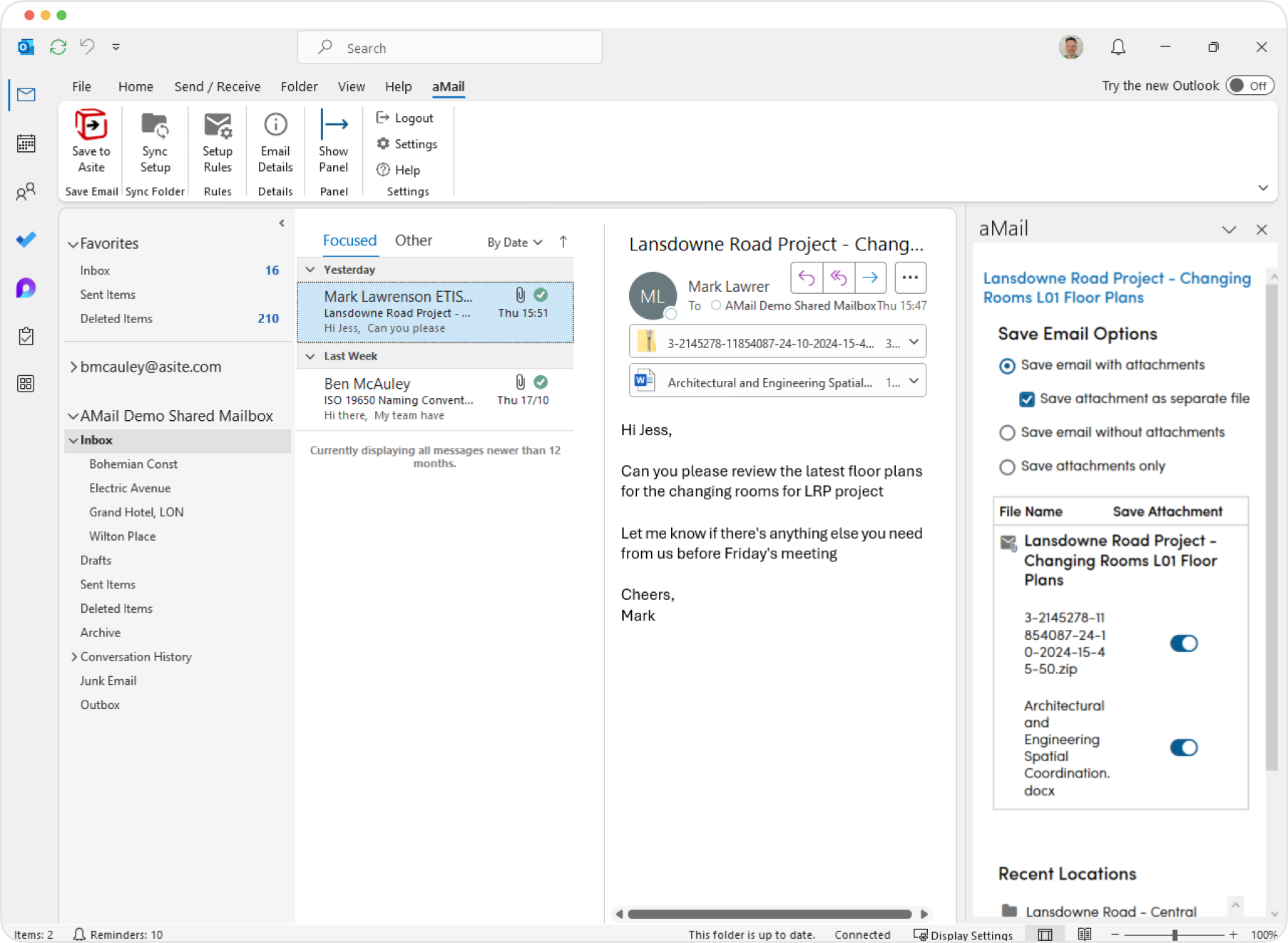Switch to the Other inbox tab
Screen dimensions: 1288x943
(x=414, y=240)
